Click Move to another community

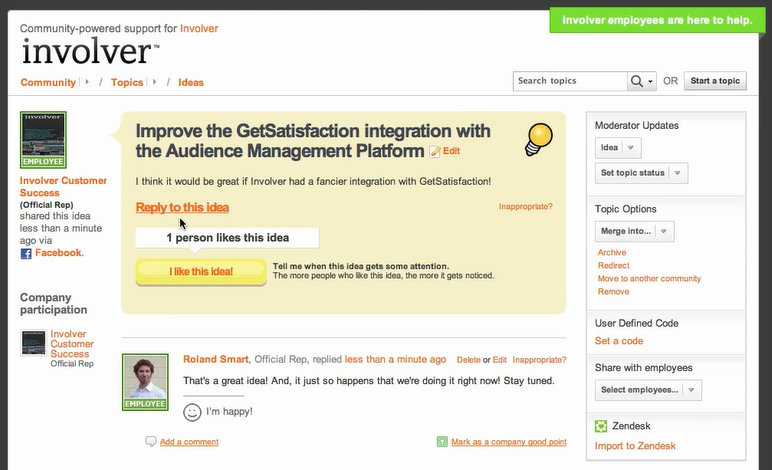tap(649, 279)
